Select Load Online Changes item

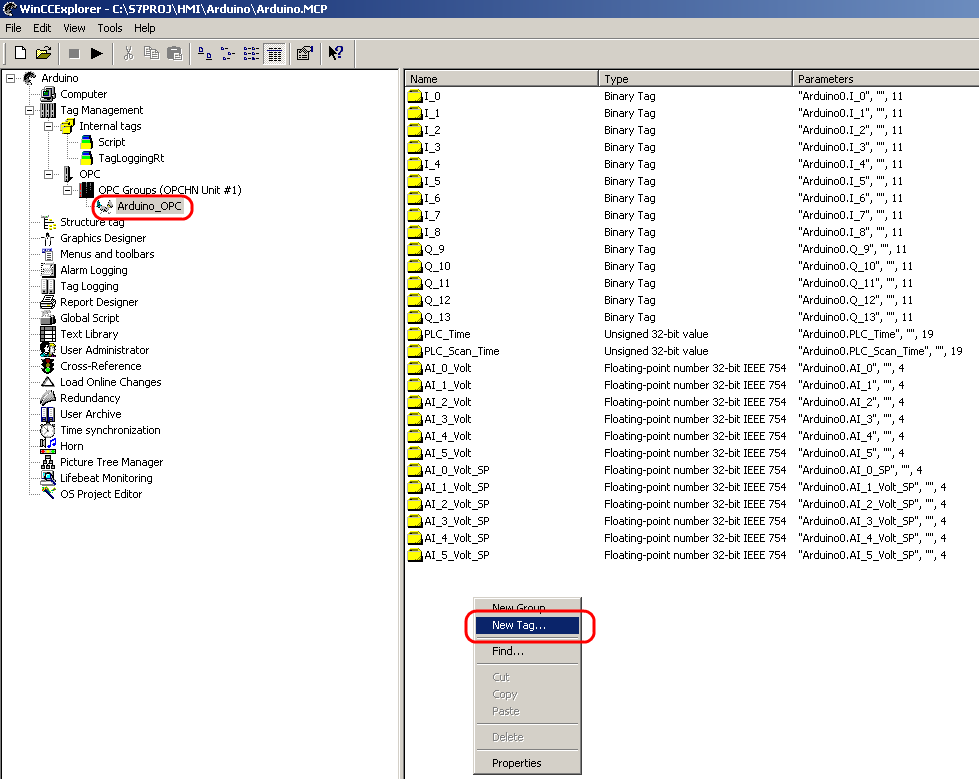(x=111, y=382)
